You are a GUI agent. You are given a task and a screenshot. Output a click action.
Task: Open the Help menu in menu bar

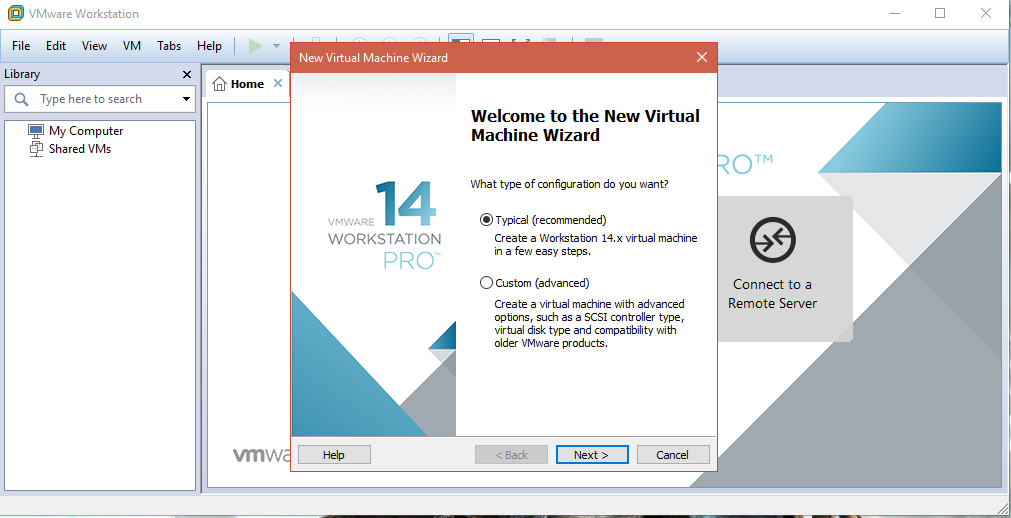coord(210,46)
